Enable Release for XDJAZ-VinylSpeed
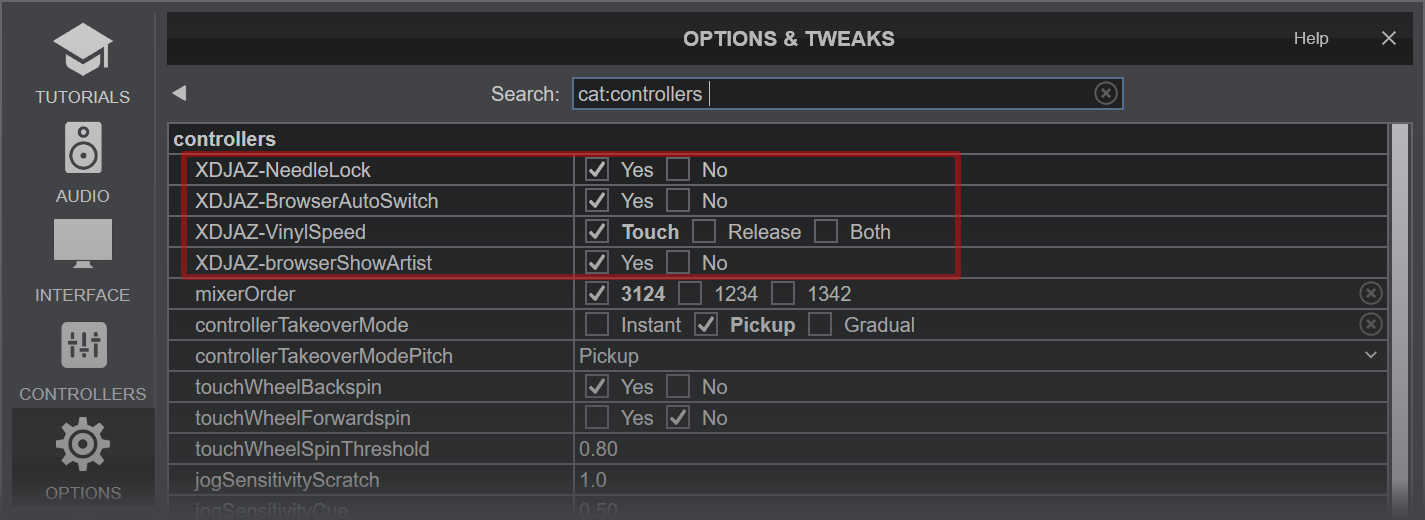This screenshot has width=1425, height=520. [705, 232]
